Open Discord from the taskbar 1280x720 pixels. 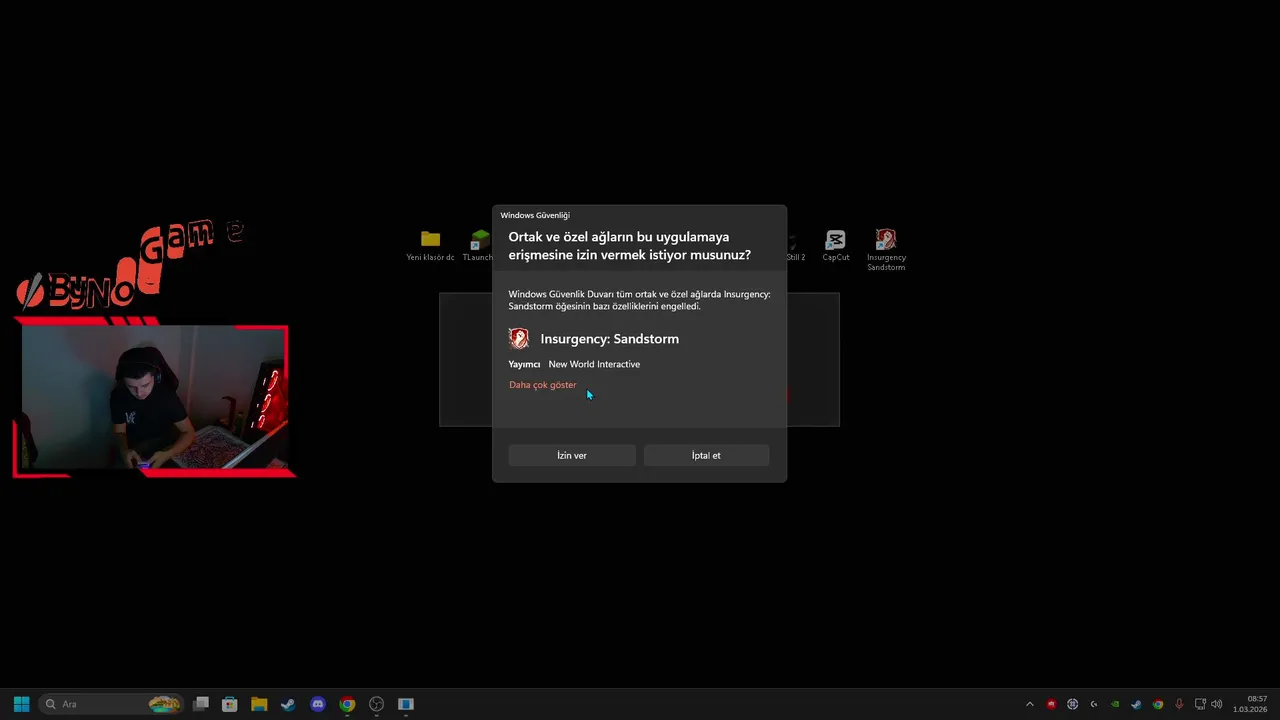click(318, 704)
